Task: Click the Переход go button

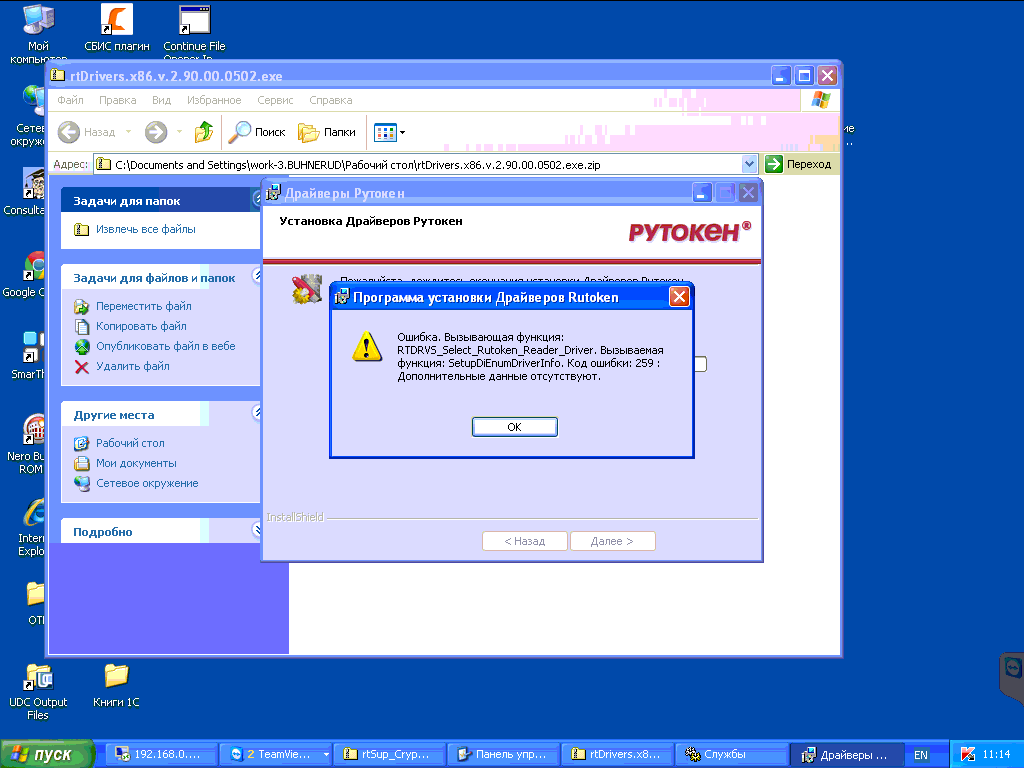Action: tap(799, 164)
